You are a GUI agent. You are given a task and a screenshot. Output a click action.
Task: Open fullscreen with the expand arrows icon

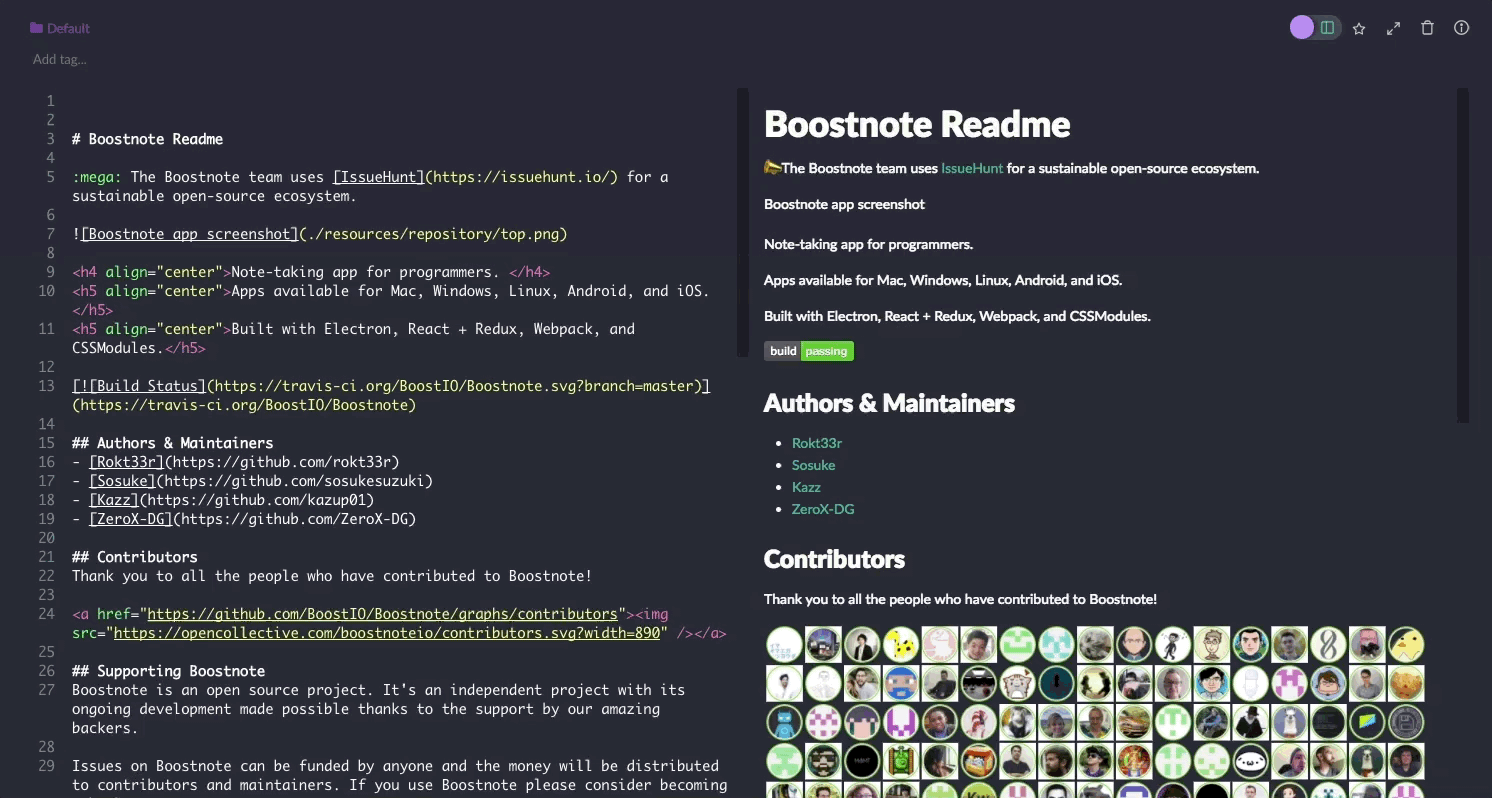[1393, 28]
